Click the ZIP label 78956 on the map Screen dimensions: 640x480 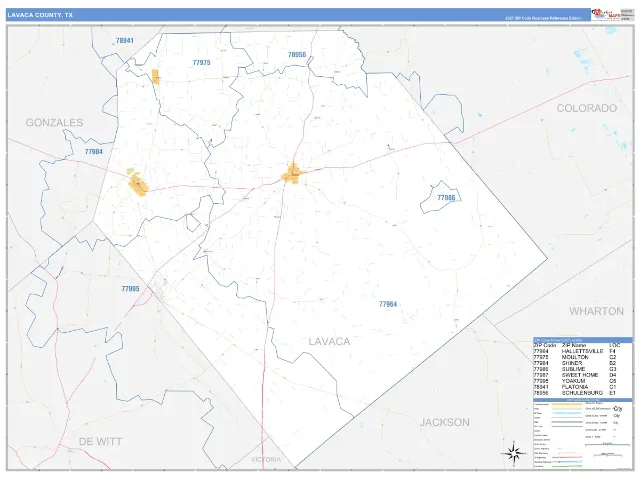click(x=297, y=55)
